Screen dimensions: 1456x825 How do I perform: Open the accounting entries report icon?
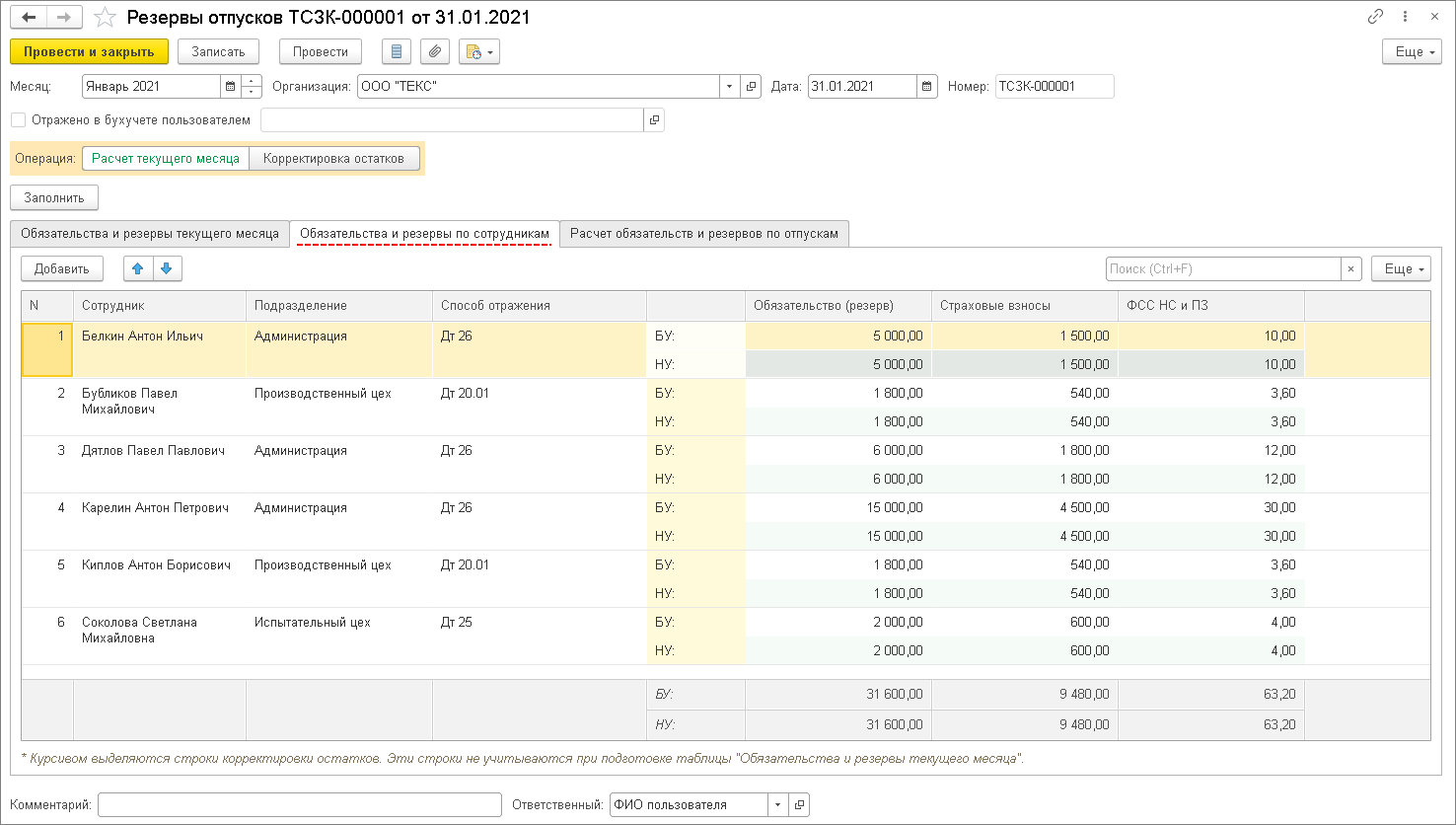[397, 51]
